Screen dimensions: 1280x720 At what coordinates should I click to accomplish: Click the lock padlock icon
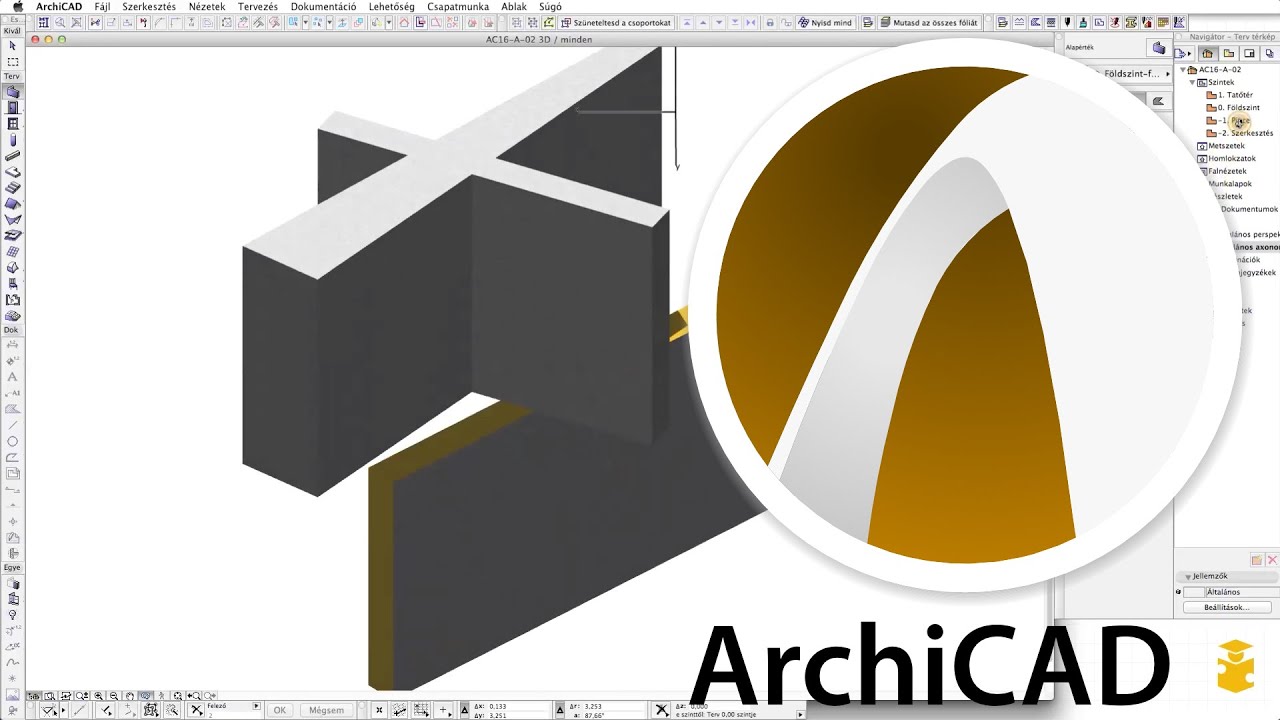[768, 22]
